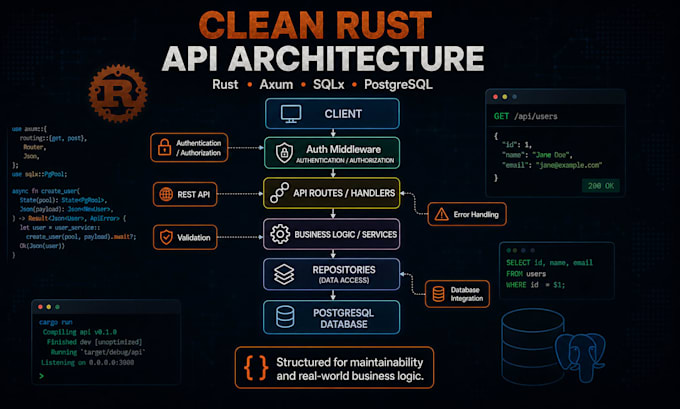Click the red dot in the GET /api/users window
Viewport: 680px width, 409px height.
495,97
